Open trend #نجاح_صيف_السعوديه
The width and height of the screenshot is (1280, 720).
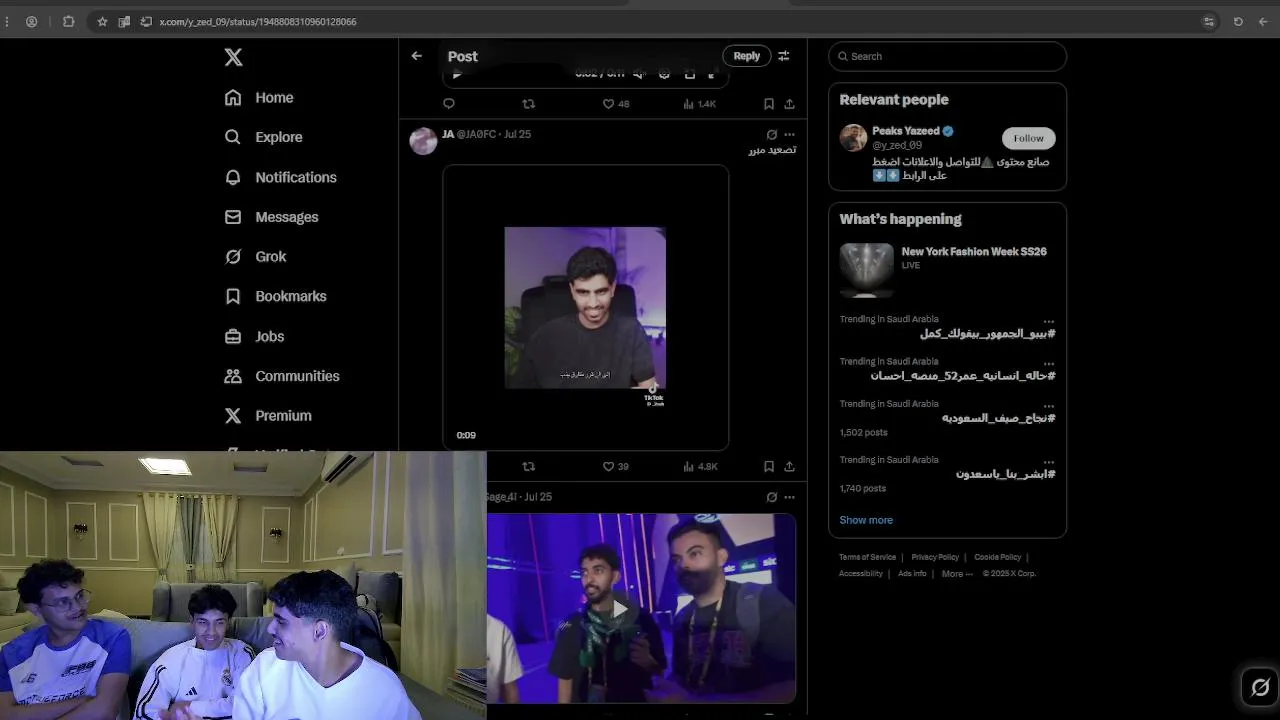[998, 418]
